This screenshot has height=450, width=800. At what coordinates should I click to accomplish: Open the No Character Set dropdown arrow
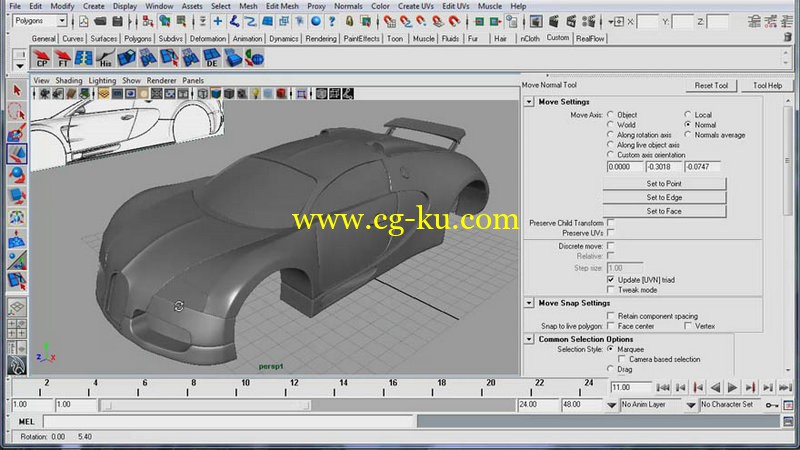pos(691,405)
